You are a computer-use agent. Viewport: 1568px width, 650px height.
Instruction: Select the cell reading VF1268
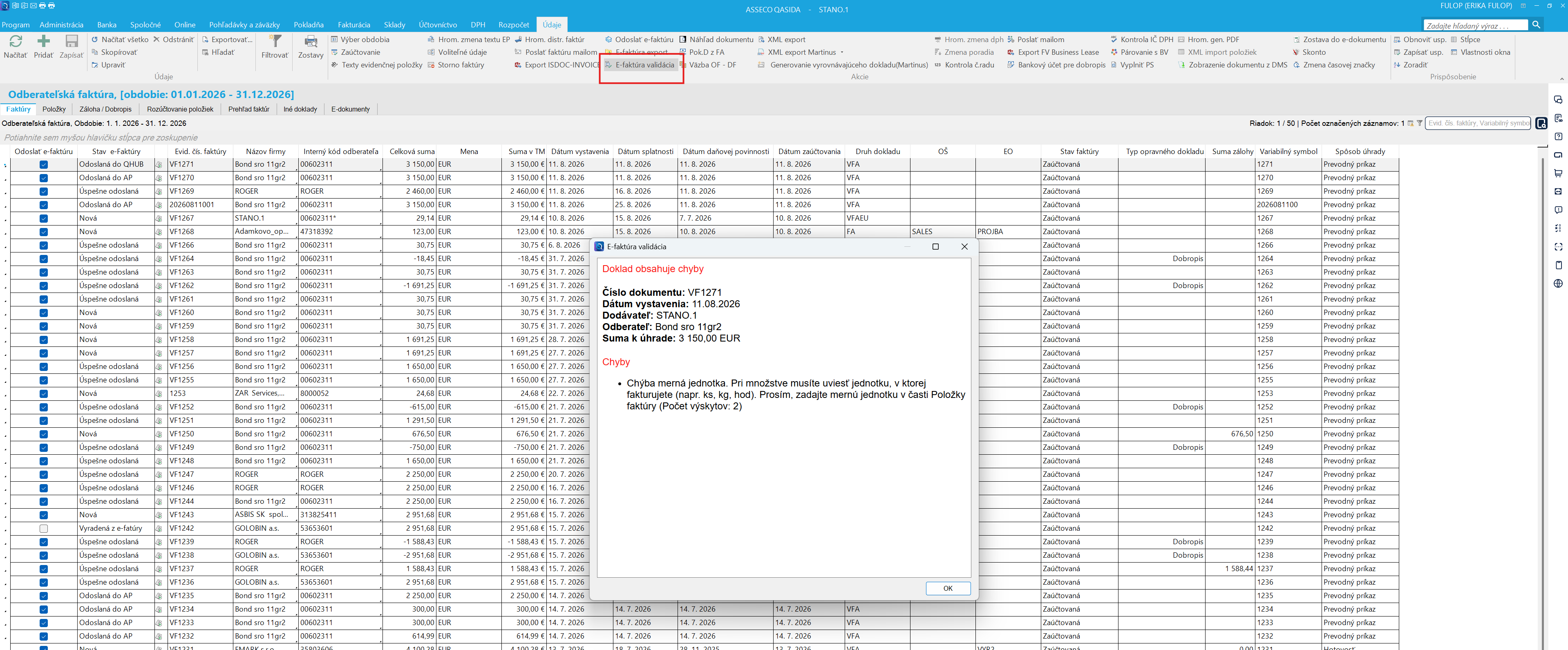pos(200,232)
